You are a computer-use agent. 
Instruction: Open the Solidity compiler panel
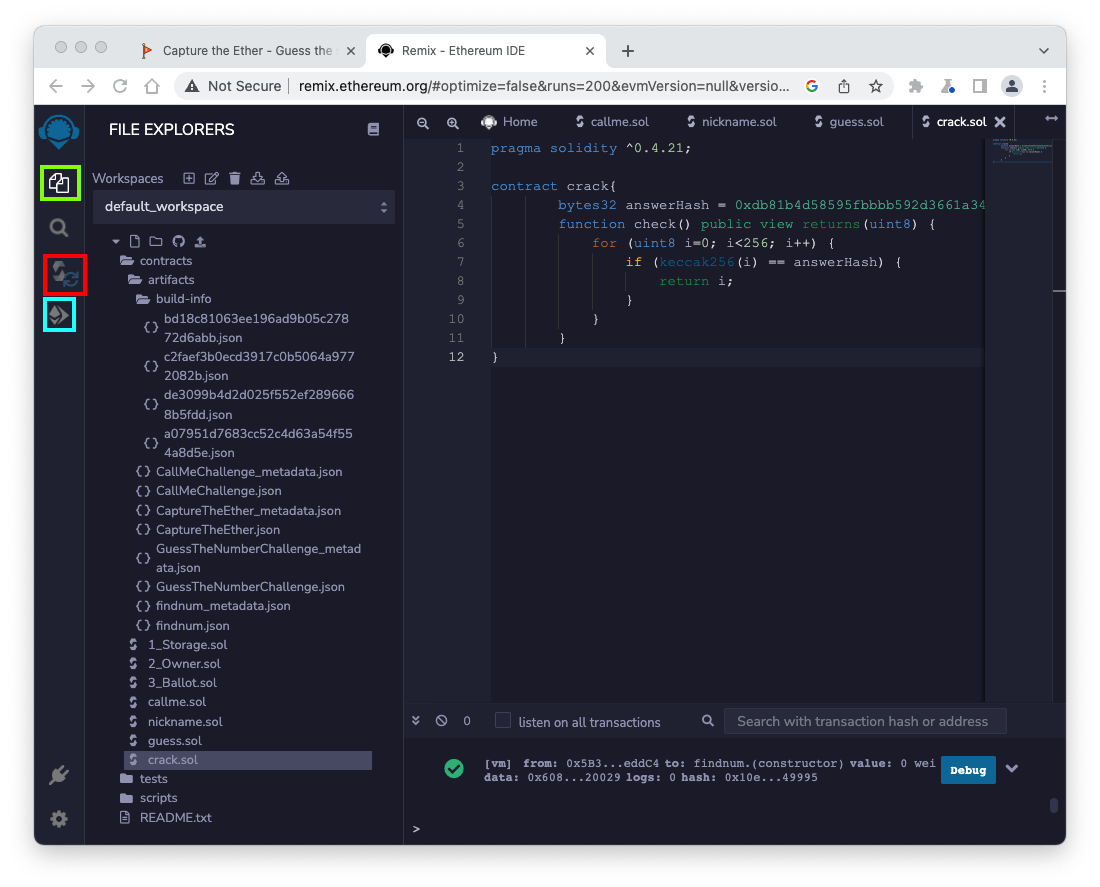[65, 274]
